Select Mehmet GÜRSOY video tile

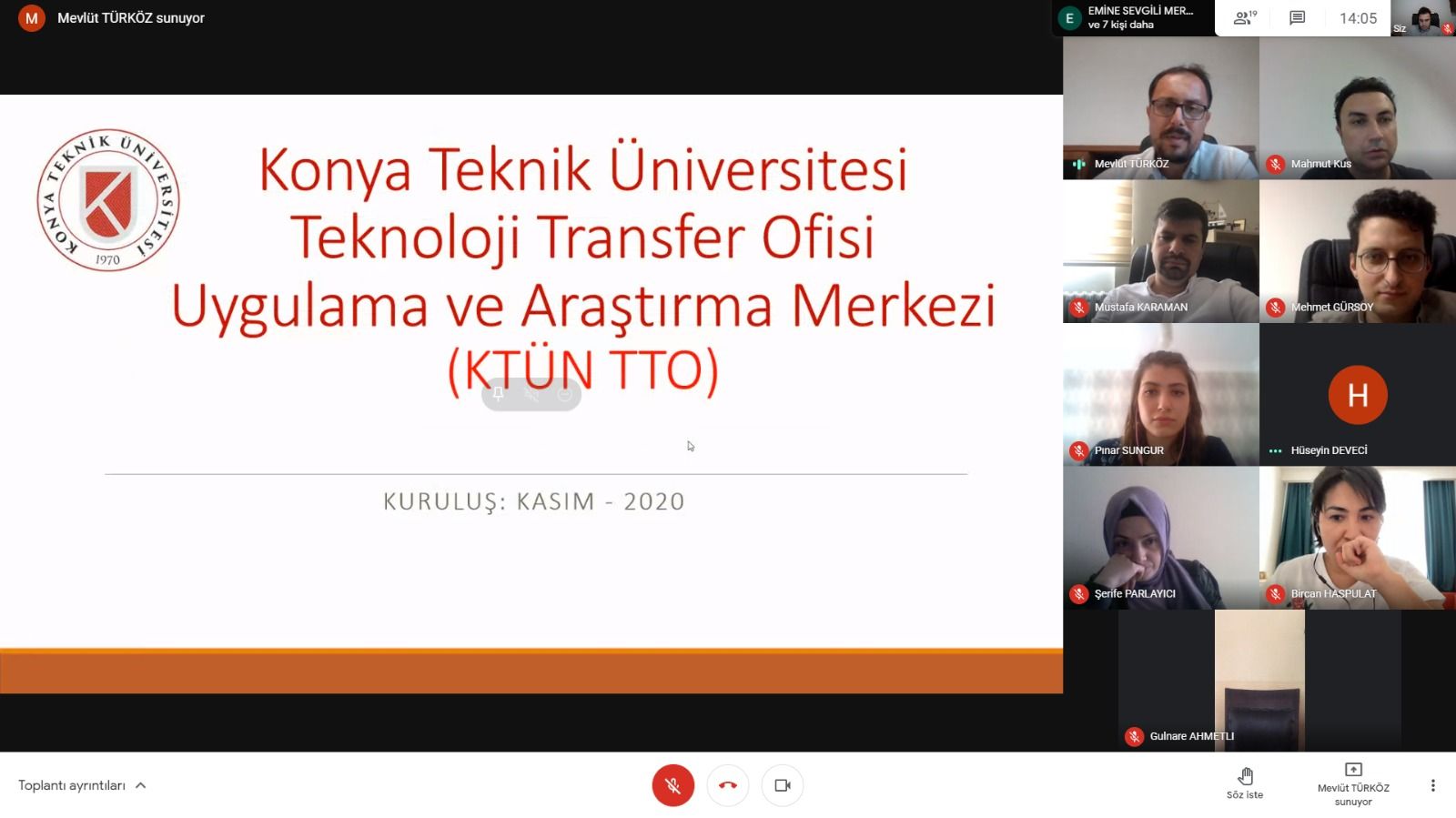coord(1358,251)
